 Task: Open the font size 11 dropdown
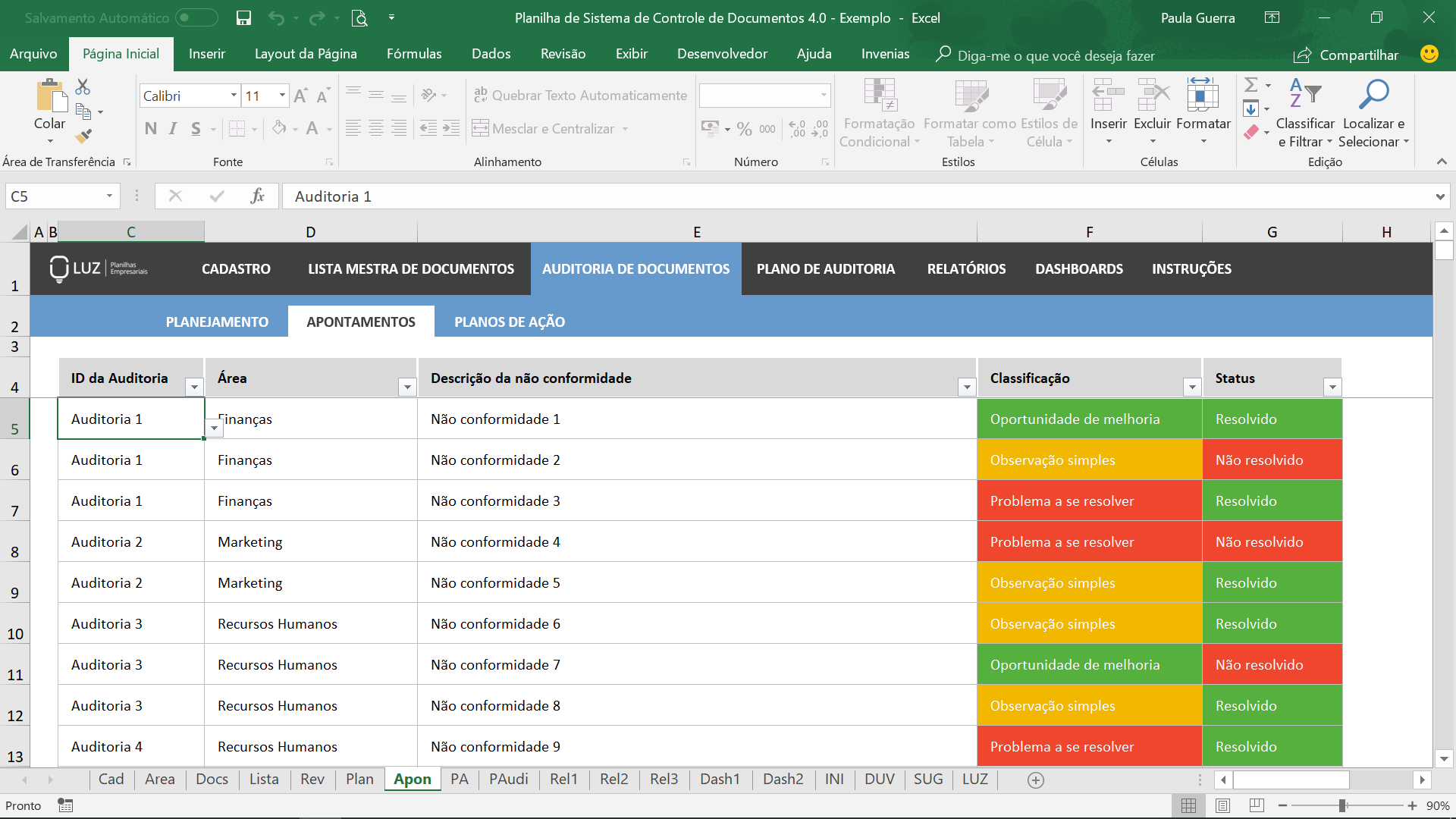tap(282, 96)
